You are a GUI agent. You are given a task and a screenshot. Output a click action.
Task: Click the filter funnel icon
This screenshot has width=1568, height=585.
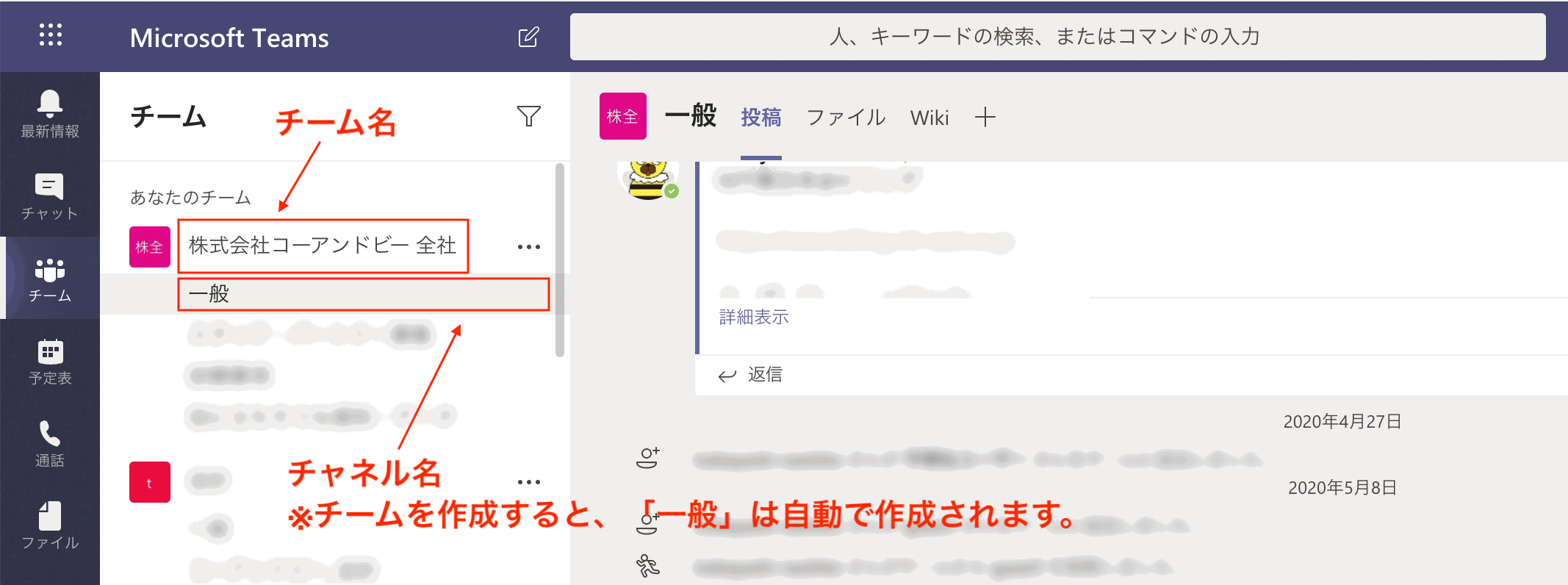(528, 116)
